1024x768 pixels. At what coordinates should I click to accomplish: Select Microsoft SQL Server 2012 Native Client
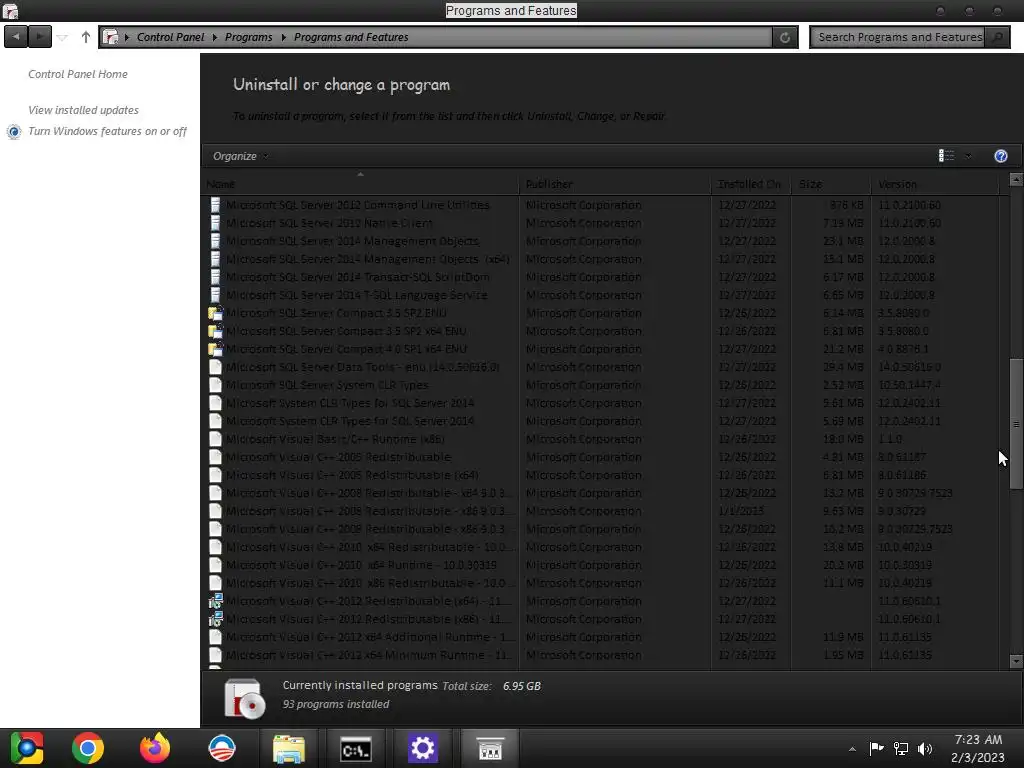point(329,223)
